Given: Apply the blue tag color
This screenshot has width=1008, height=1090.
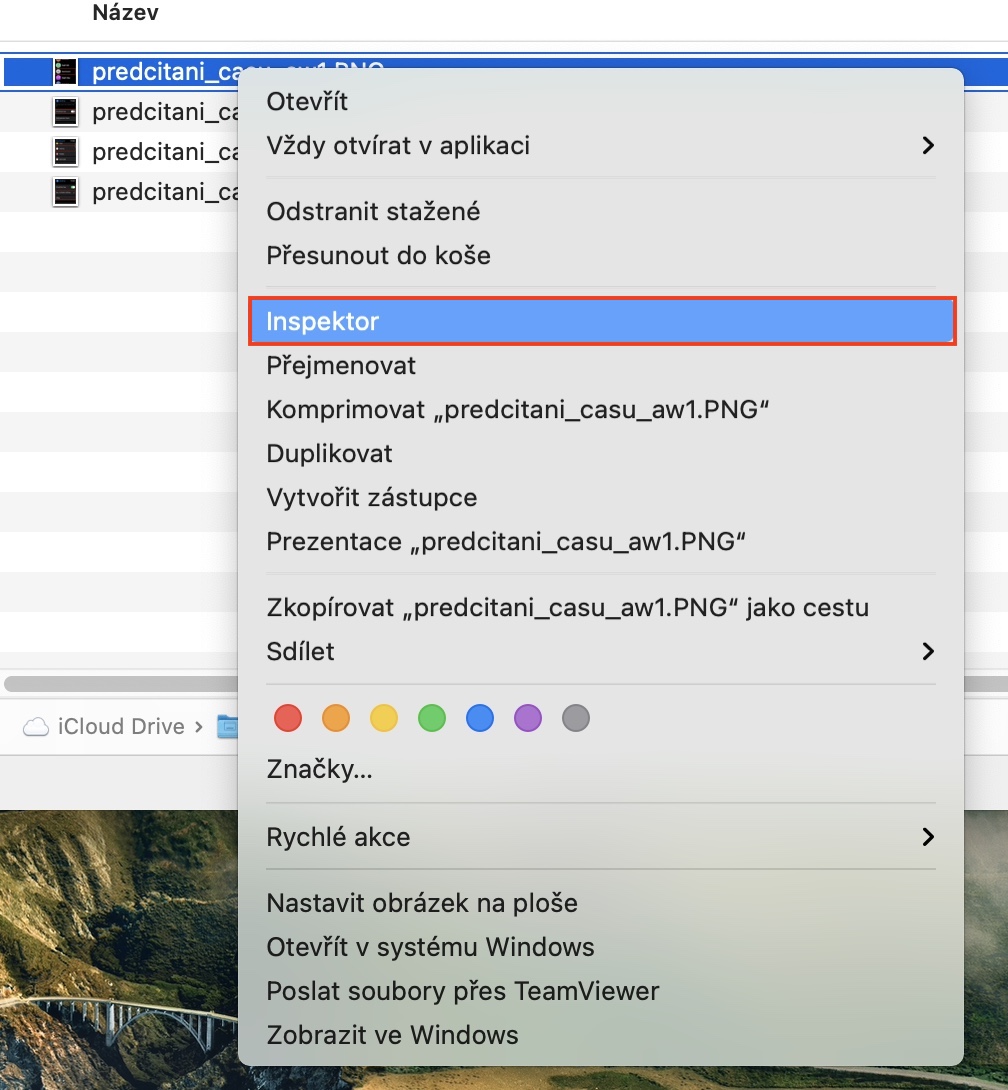Looking at the screenshot, I should (480, 718).
